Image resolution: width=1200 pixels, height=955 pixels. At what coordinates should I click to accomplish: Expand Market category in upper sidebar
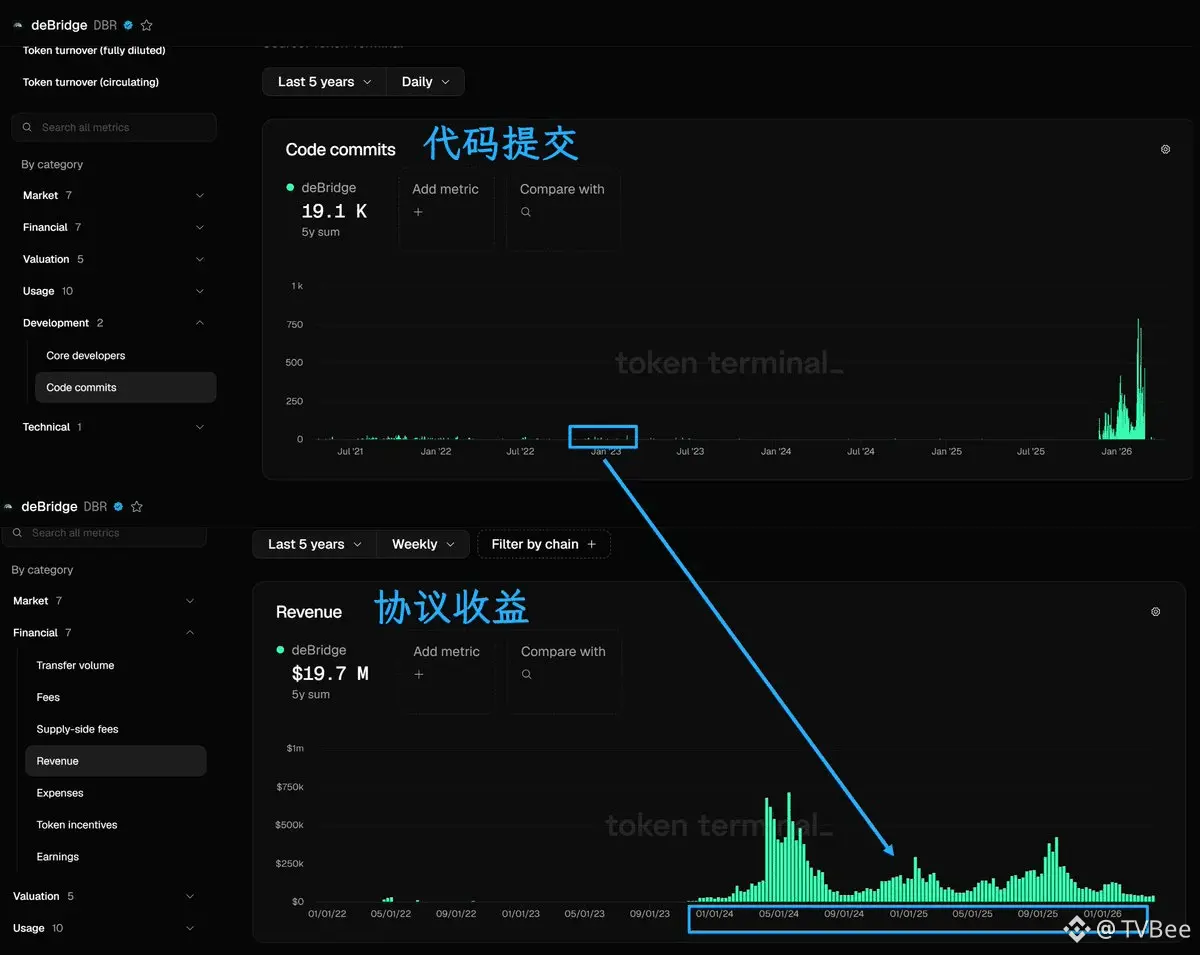point(114,196)
